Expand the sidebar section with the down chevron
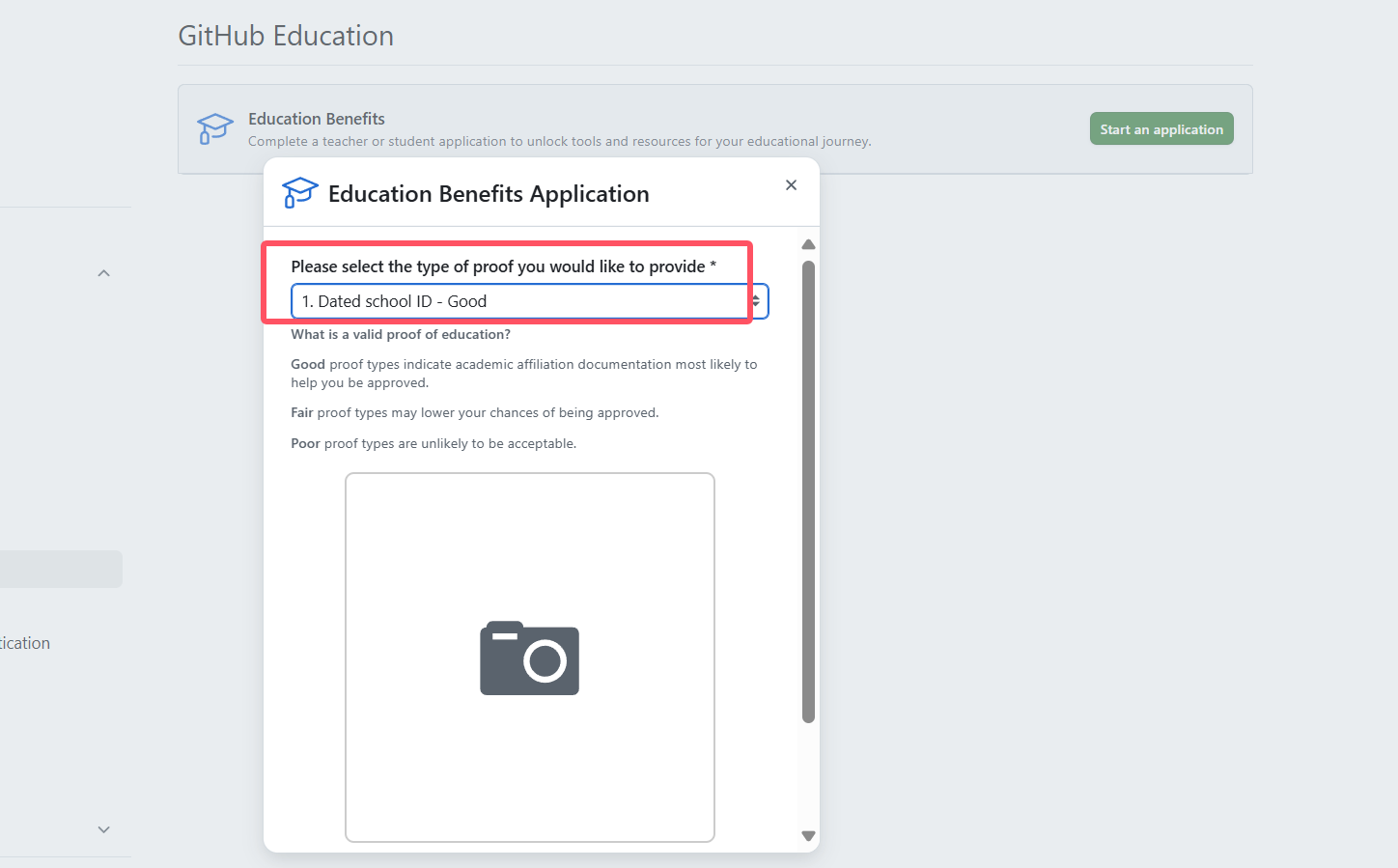This screenshot has width=1398, height=868. click(104, 829)
